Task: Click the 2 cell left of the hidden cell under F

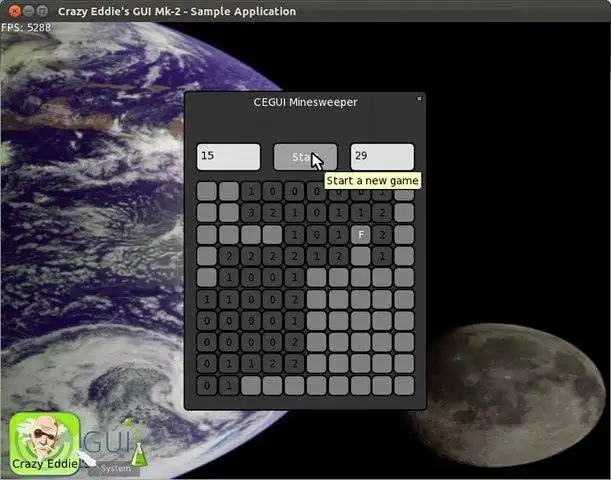Action: [339, 256]
